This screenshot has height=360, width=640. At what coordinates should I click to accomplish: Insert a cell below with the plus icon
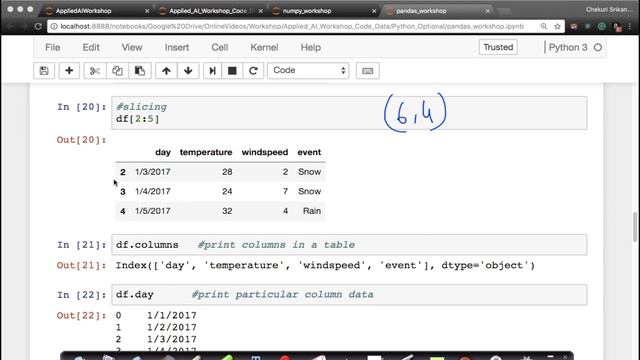click(x=69, y=71)
